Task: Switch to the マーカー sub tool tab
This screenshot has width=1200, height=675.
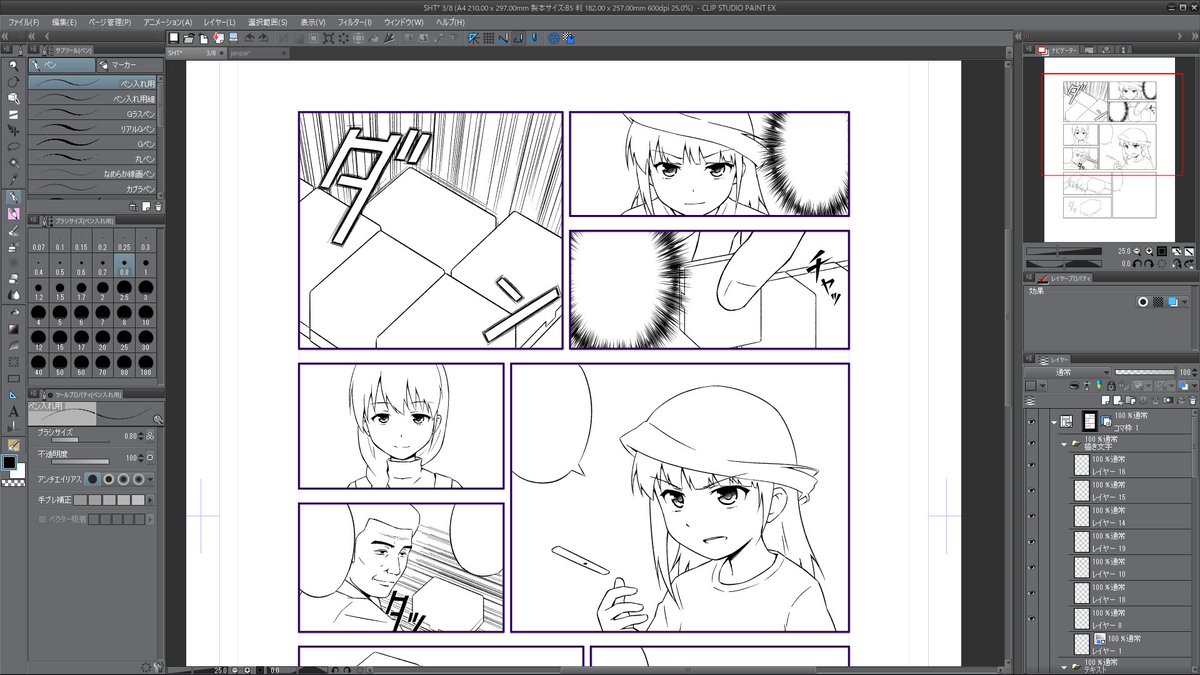Action: coord(130,65)
